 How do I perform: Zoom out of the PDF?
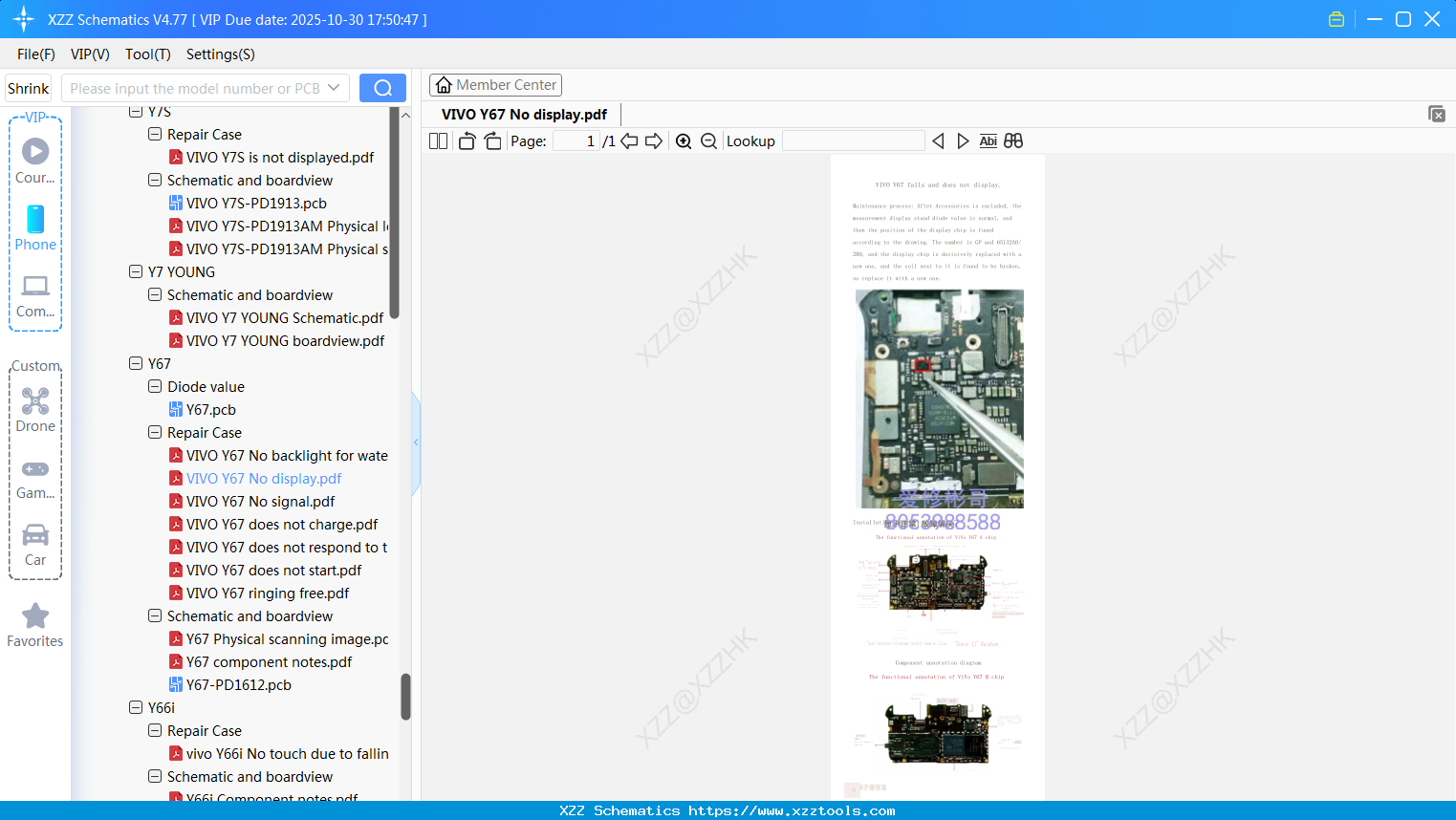point(708,141)
